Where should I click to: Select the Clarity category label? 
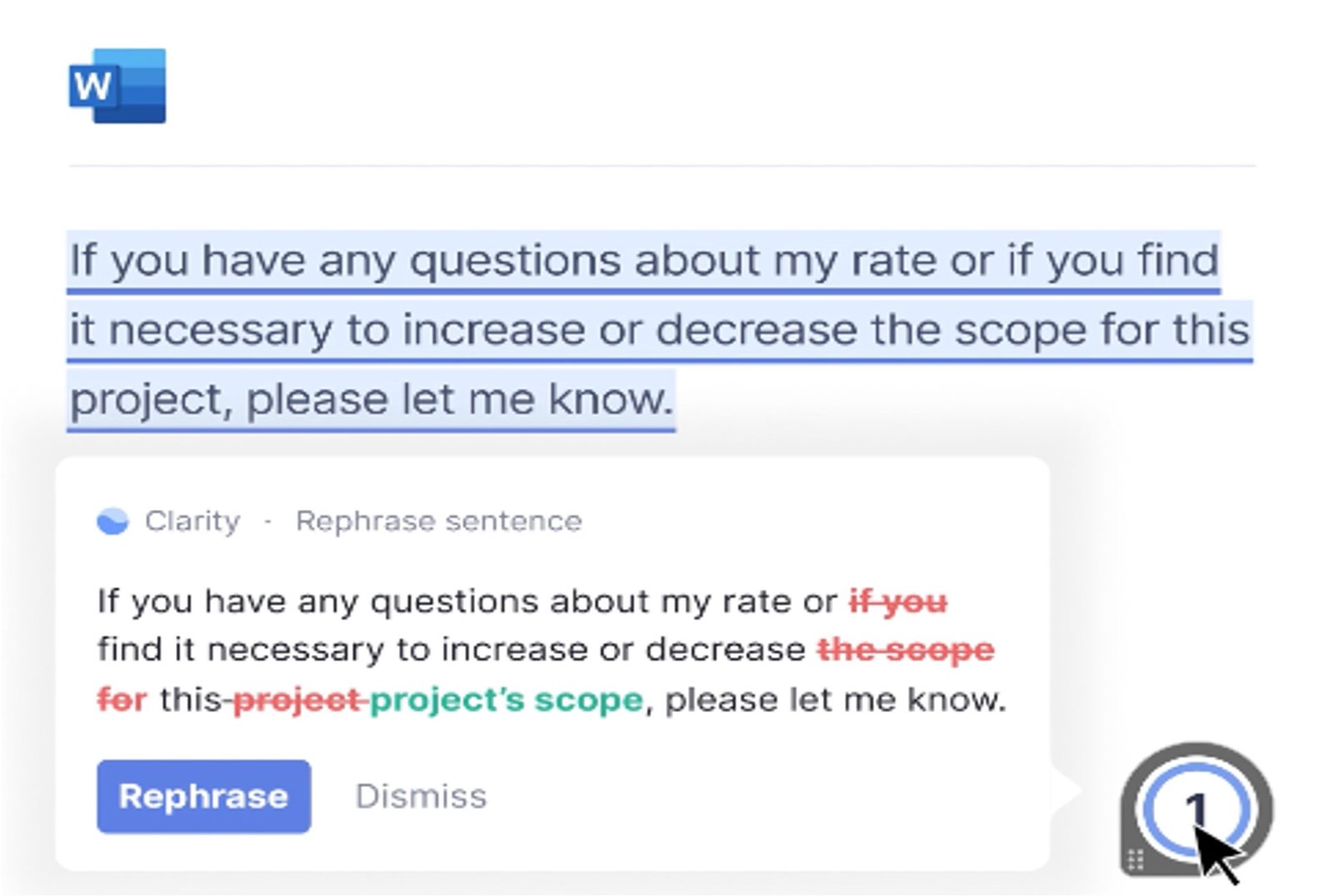click(192, 521)
